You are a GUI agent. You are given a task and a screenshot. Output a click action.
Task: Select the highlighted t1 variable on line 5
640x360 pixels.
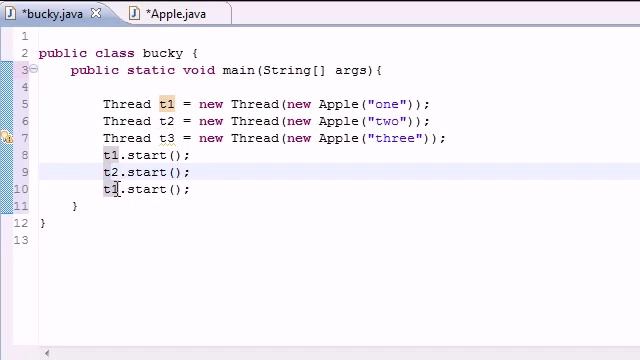[x=167, y=104]
